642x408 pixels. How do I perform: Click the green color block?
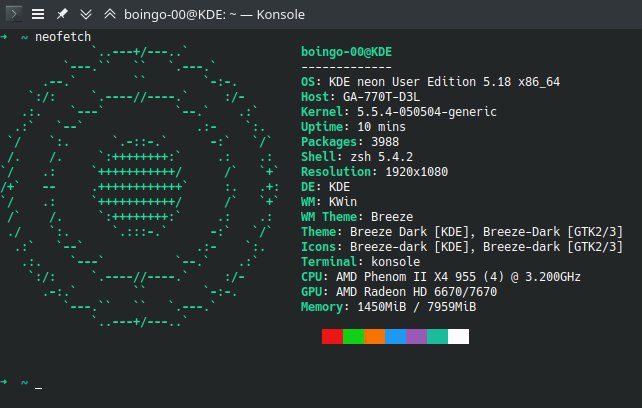353,336
